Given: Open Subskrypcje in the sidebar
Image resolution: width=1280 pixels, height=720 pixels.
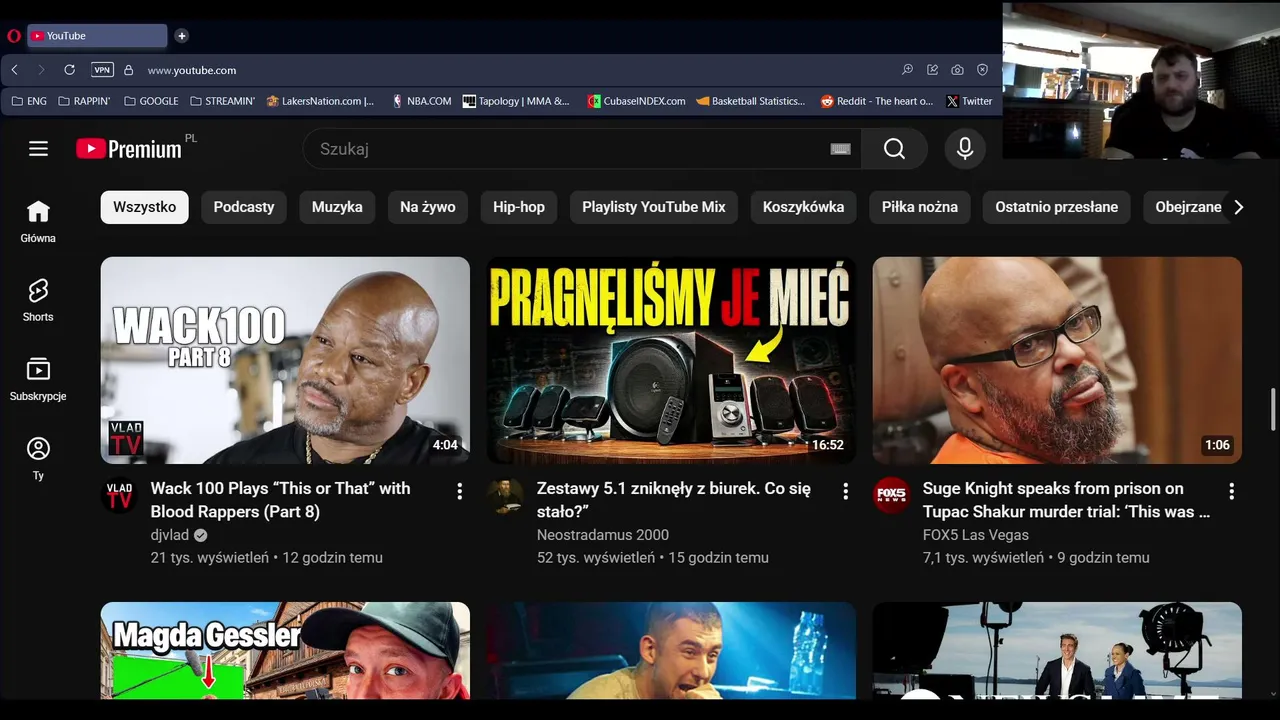Looking at the screenshot, I should tap(38, 379).
